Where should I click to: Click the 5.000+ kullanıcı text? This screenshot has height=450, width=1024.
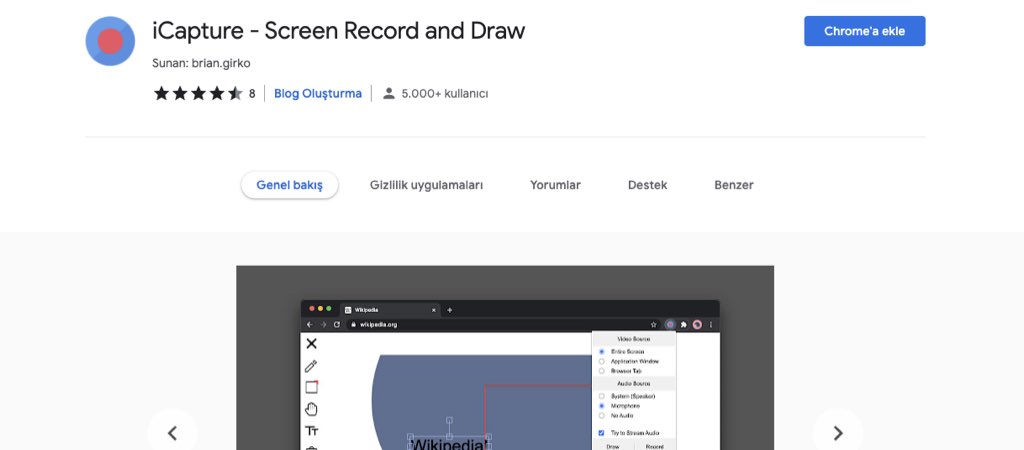(x=445, y=93)
